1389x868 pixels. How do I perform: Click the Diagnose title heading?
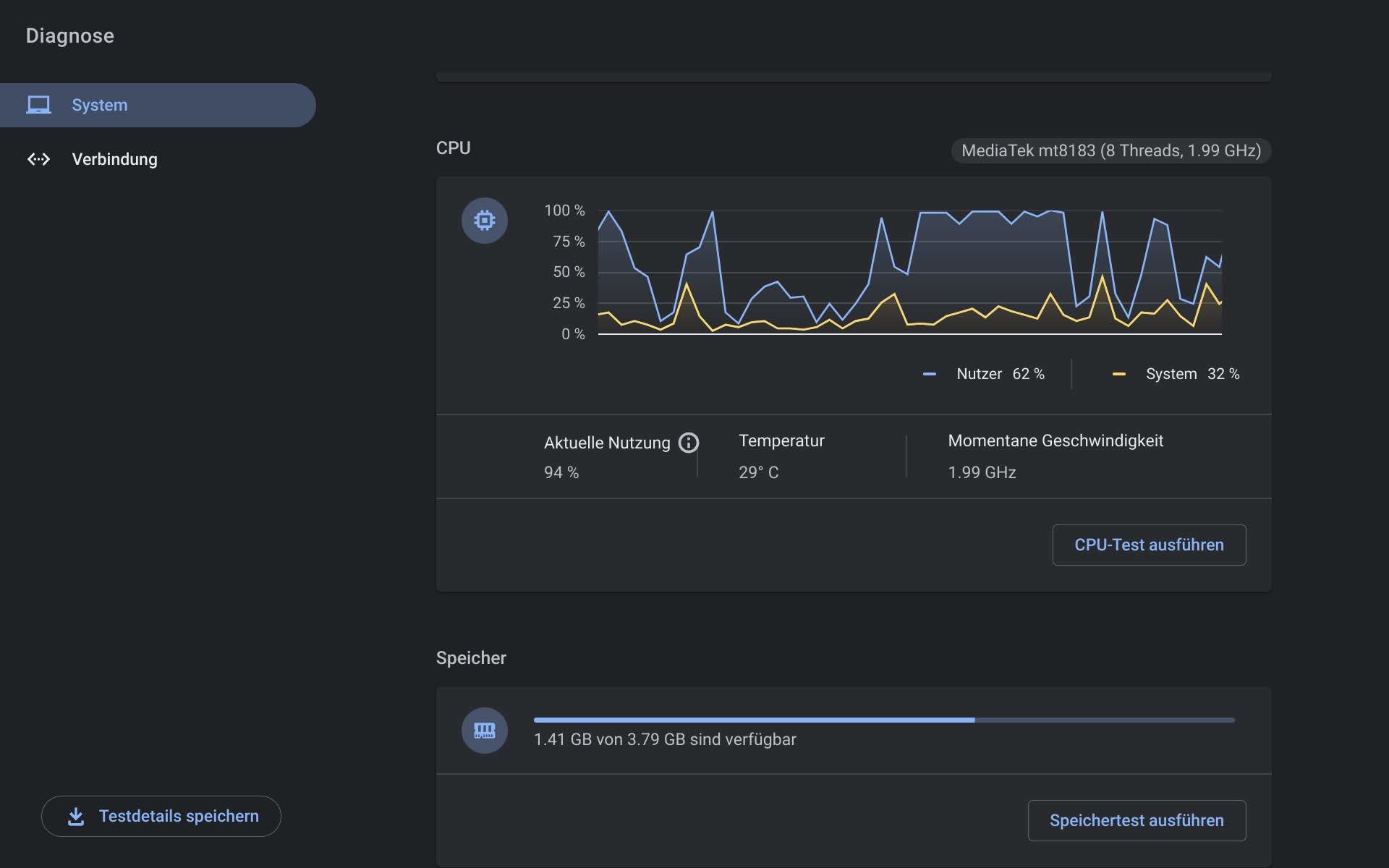point(70,36)
